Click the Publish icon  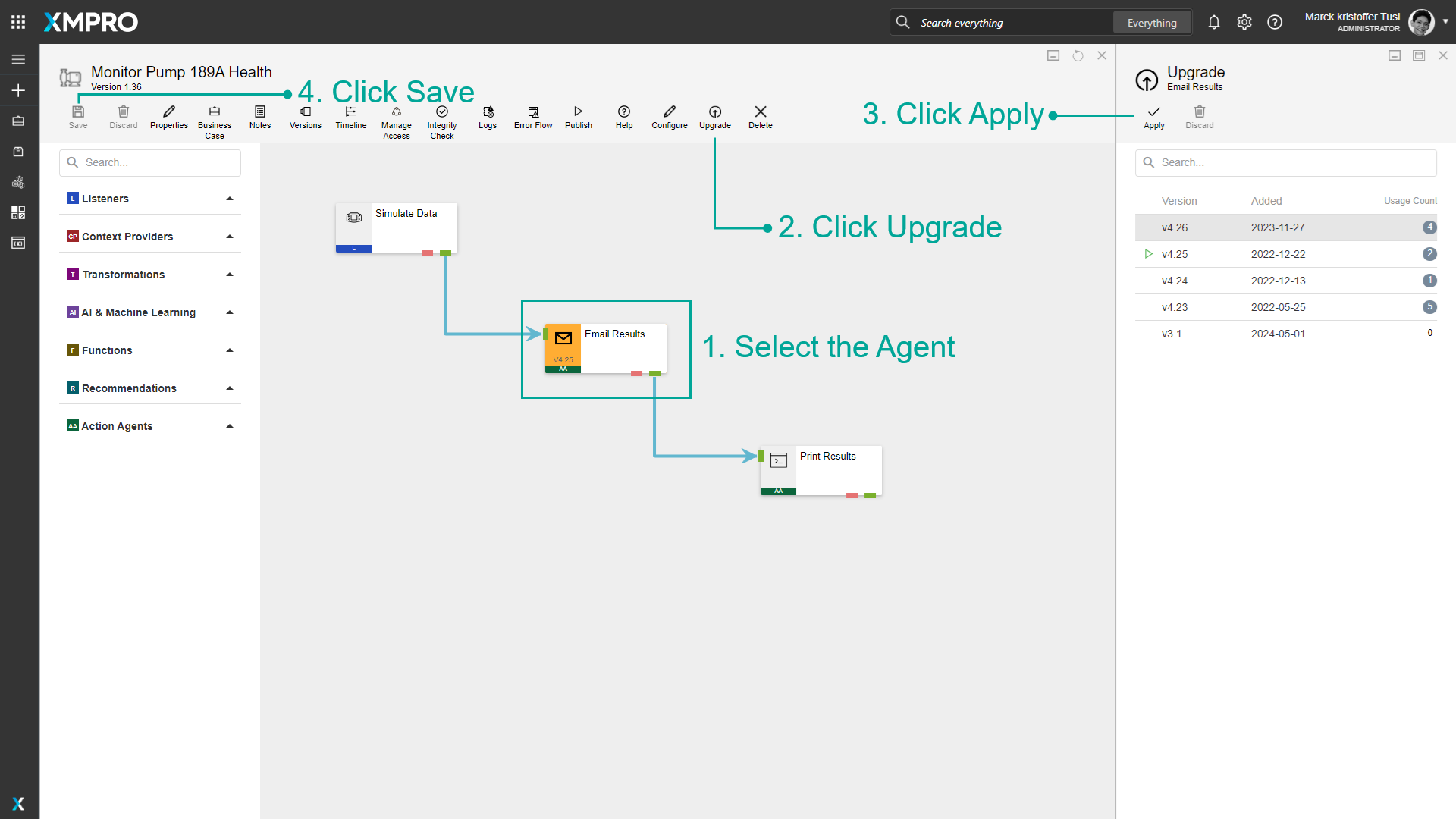578,118
